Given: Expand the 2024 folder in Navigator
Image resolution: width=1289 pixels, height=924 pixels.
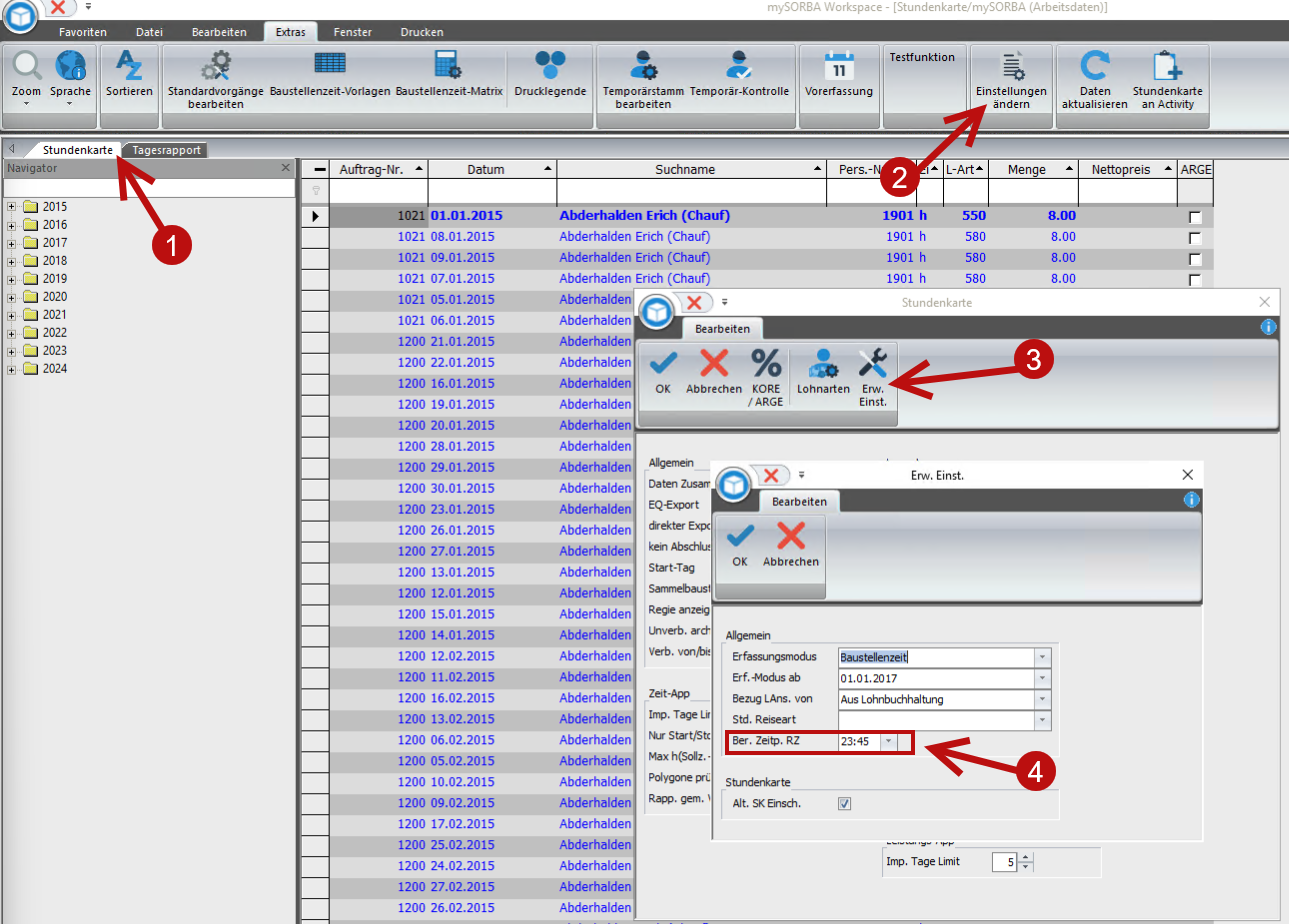Looking at the screenshot, I should coord(12,369).
